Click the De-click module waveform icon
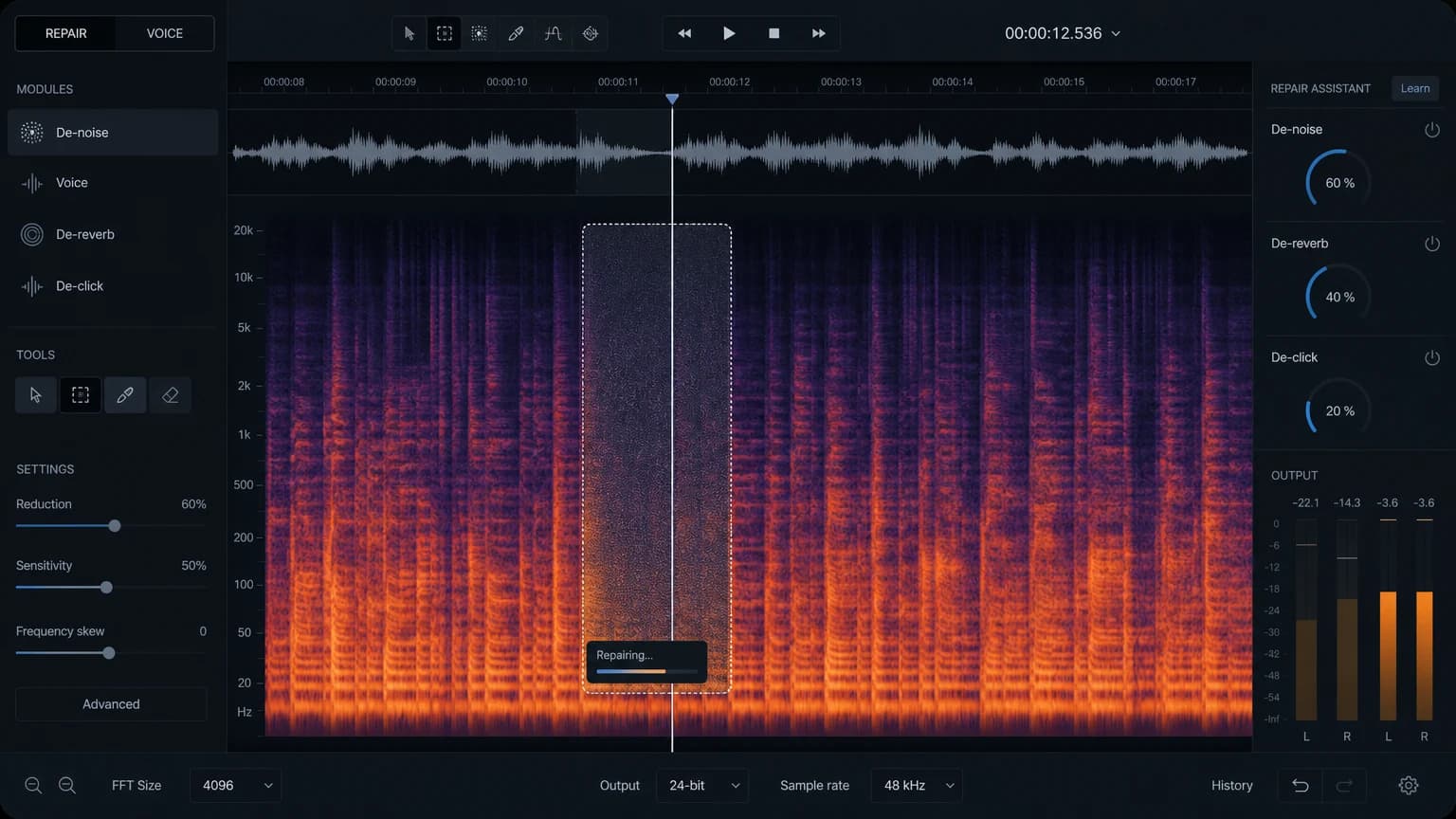The height and width of the screenshot is (819, 1456). coord(31,285)
